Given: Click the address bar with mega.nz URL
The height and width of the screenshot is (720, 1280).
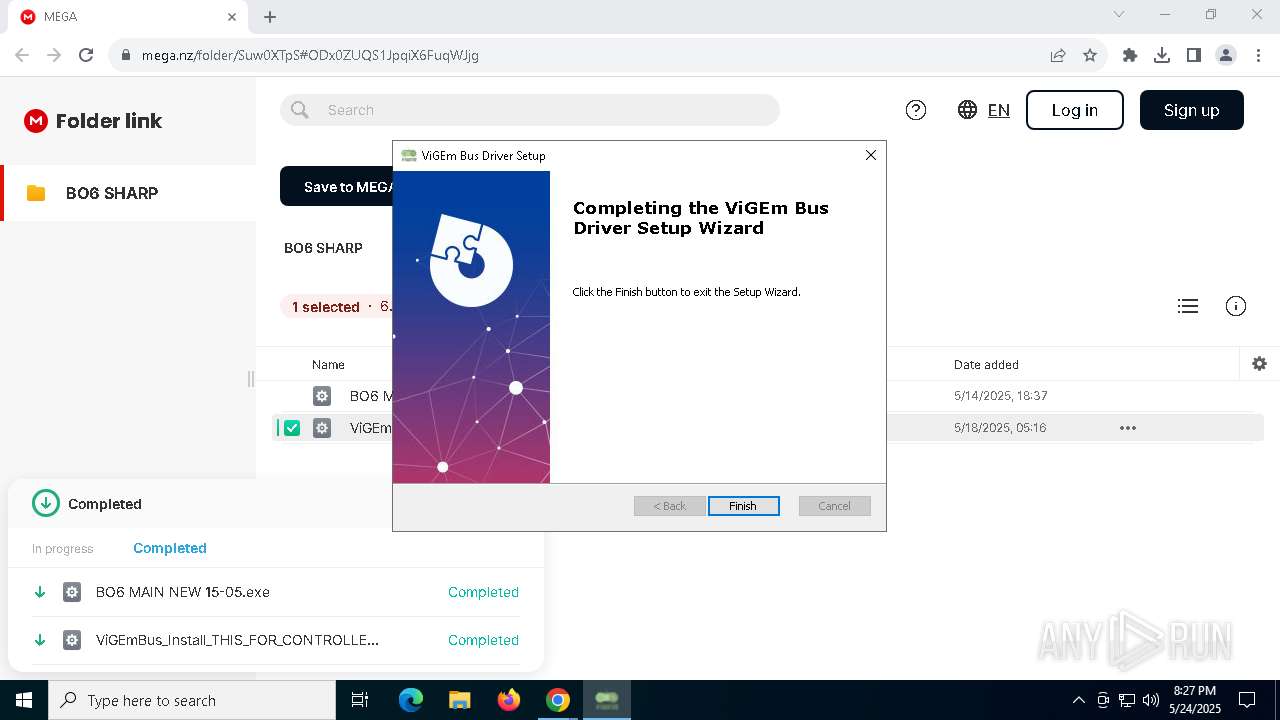Looking at the screenshot, I should pos(580,55).
